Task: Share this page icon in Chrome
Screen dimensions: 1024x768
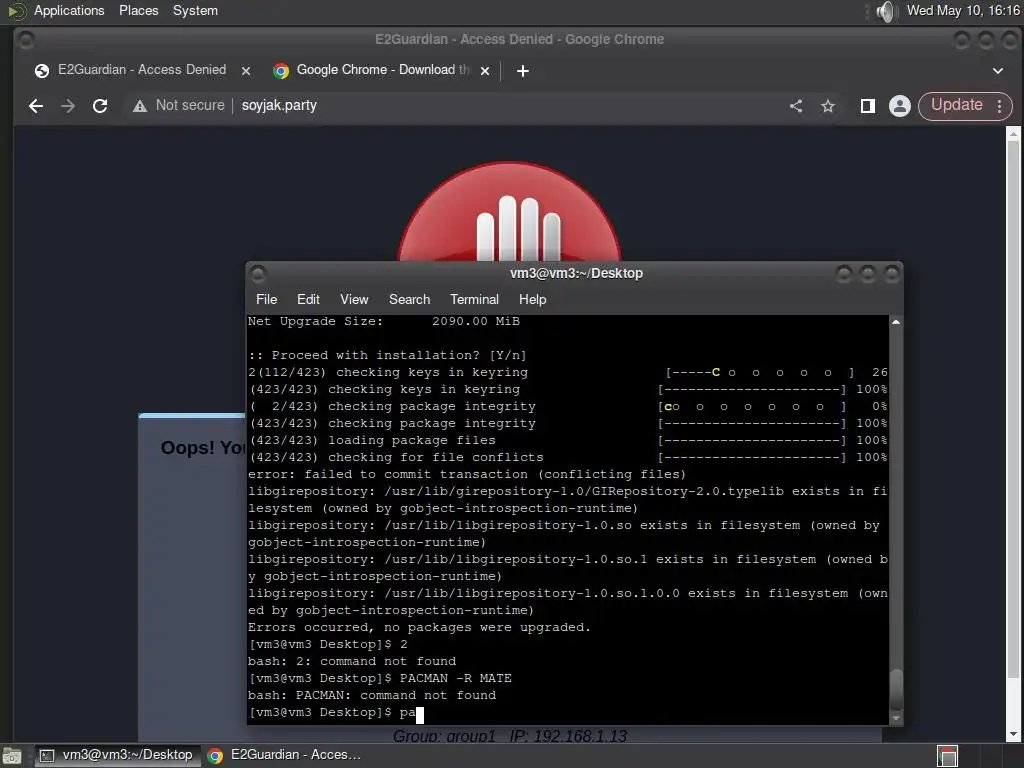Action: 795,106
